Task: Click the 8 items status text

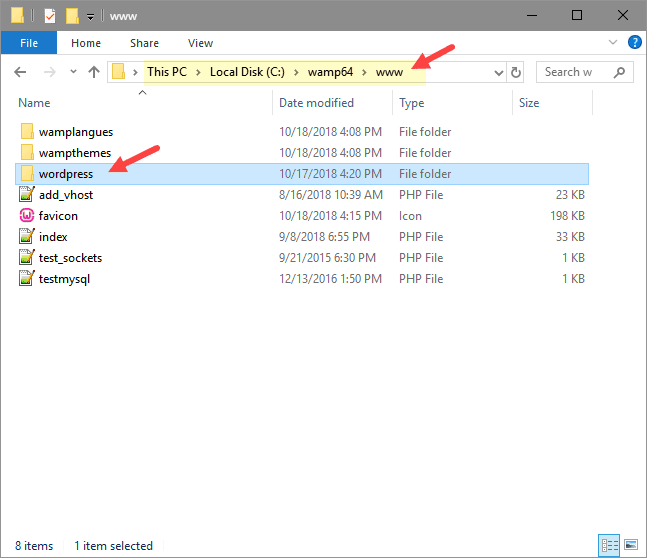Action: point(34,546)
